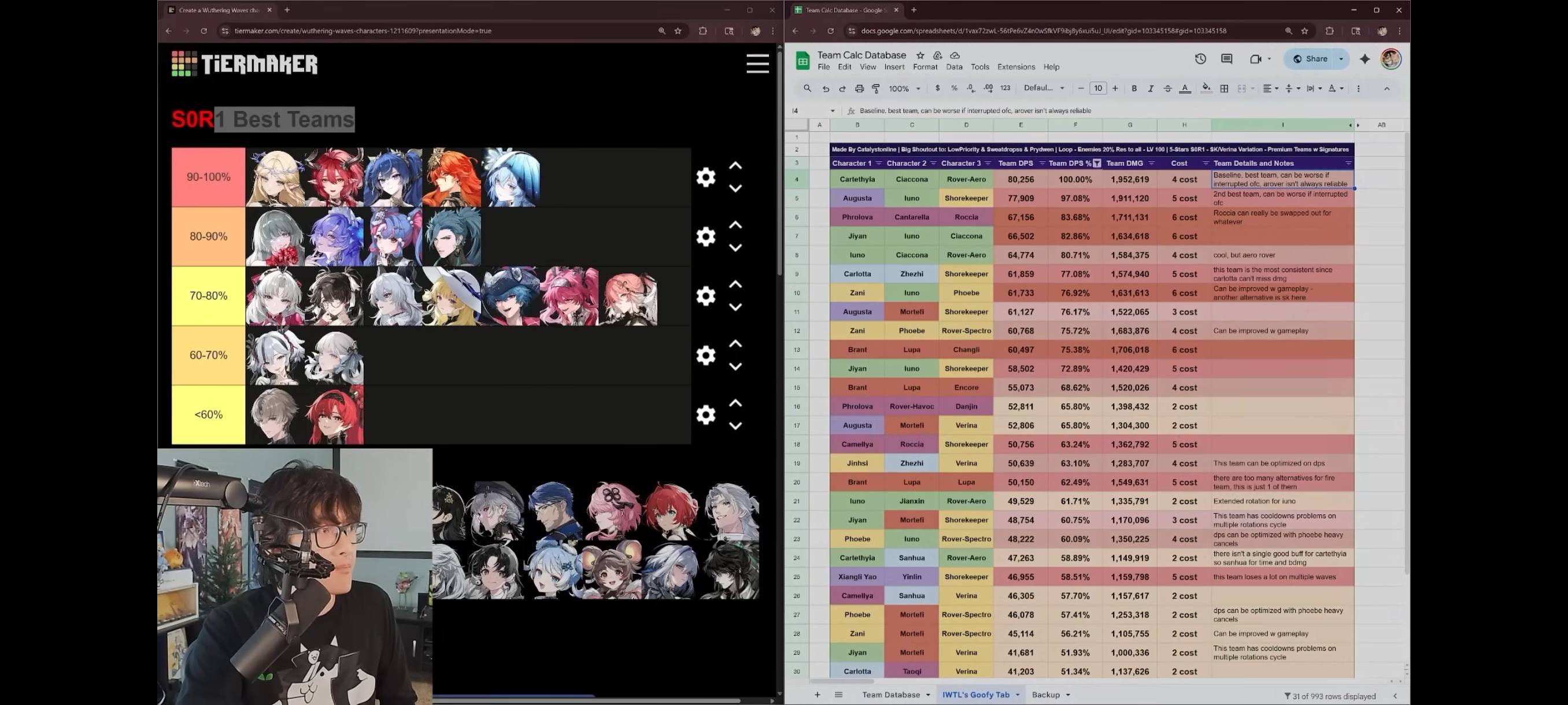Increase font size with plus button
This screenshot has height=705, width=1568.
click(1115, 88)
